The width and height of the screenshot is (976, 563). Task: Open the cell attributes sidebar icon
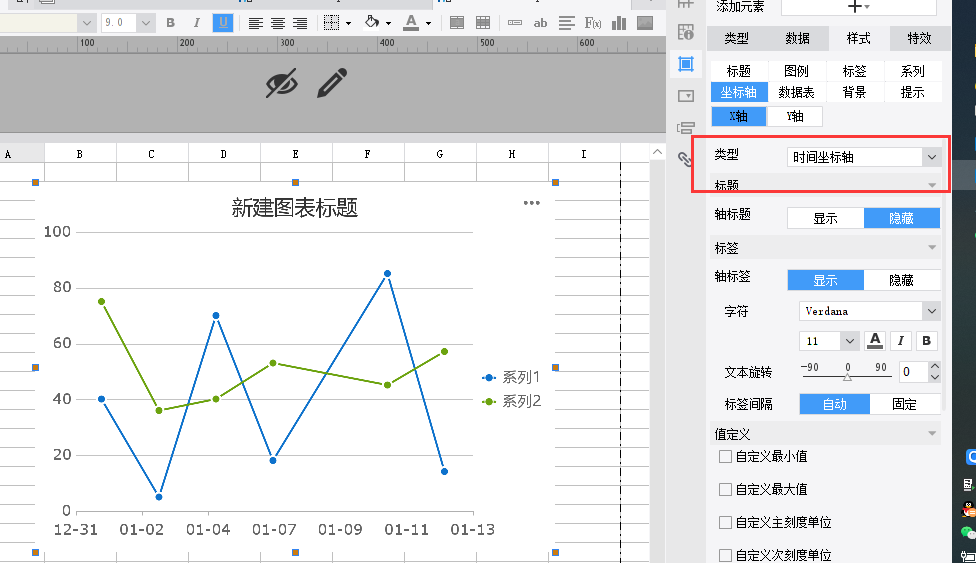tap(685, 32)
